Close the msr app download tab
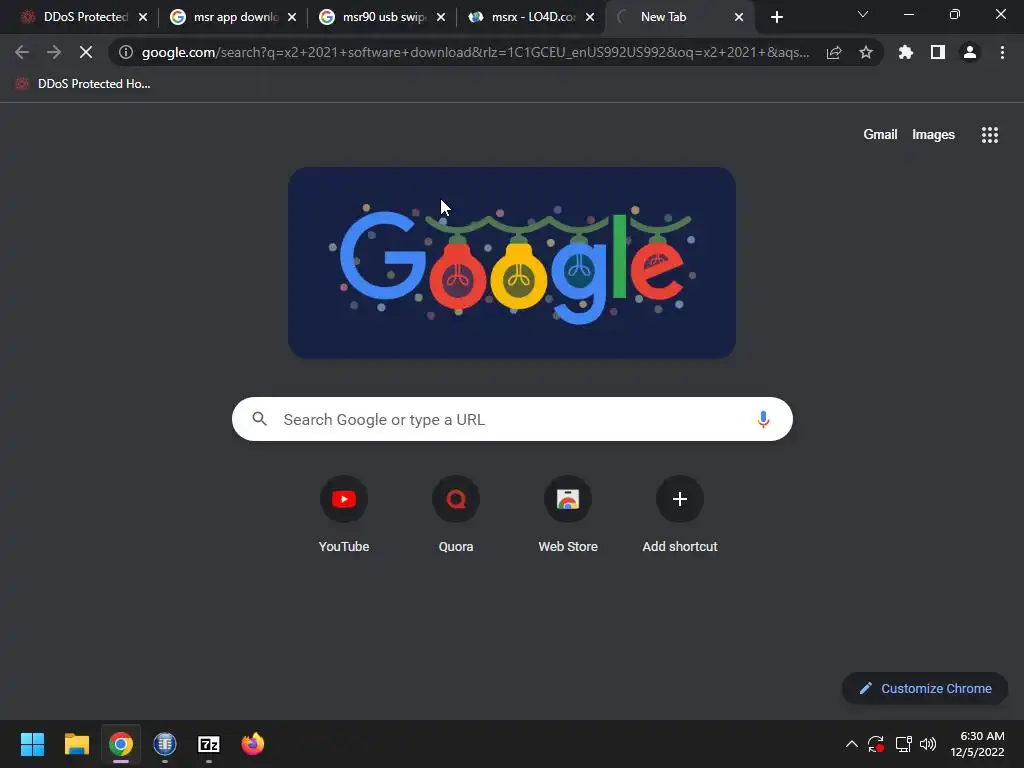1024x768 pixels. tap(292, 18)
